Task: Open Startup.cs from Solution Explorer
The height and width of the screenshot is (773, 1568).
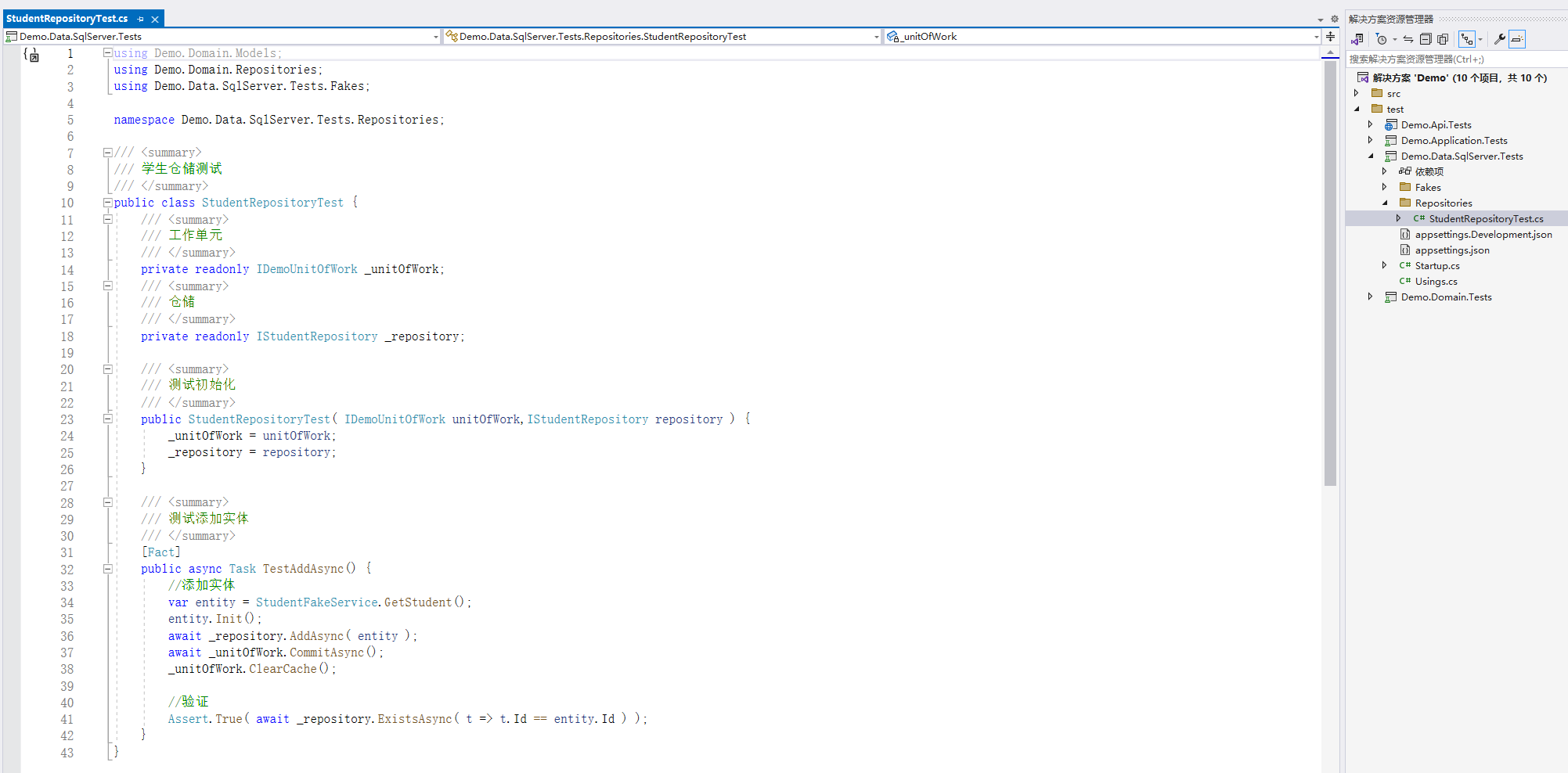Action: tap(1436, 266)
